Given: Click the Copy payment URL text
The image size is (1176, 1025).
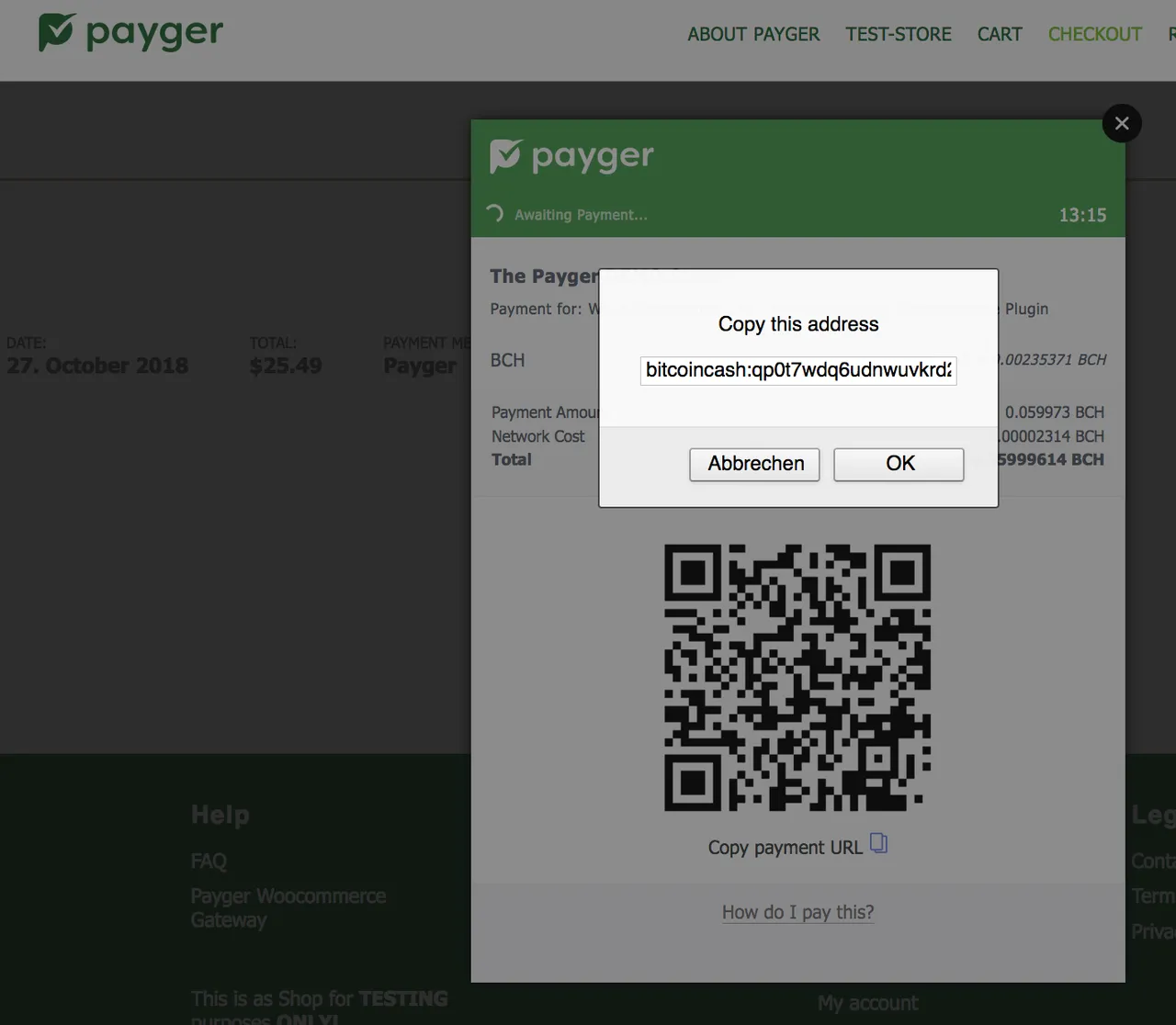Looking at the screenshot, I should (x=786, y=848).
